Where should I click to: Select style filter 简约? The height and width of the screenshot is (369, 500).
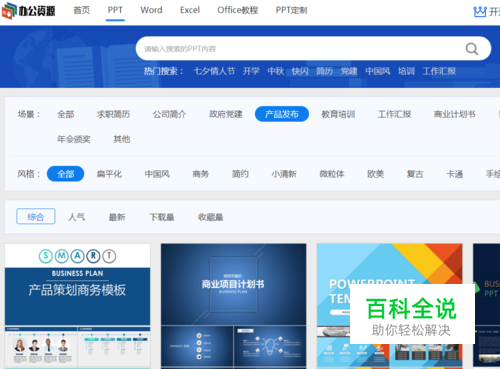click(240, 174)
